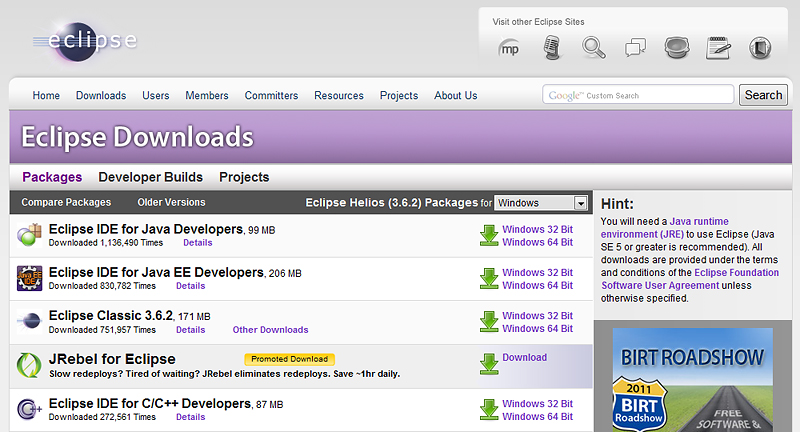Click the Java EE IDE package icon
The width and height of the screenshot is (800, 432).
pyautogui.click(x=29, y=278)
